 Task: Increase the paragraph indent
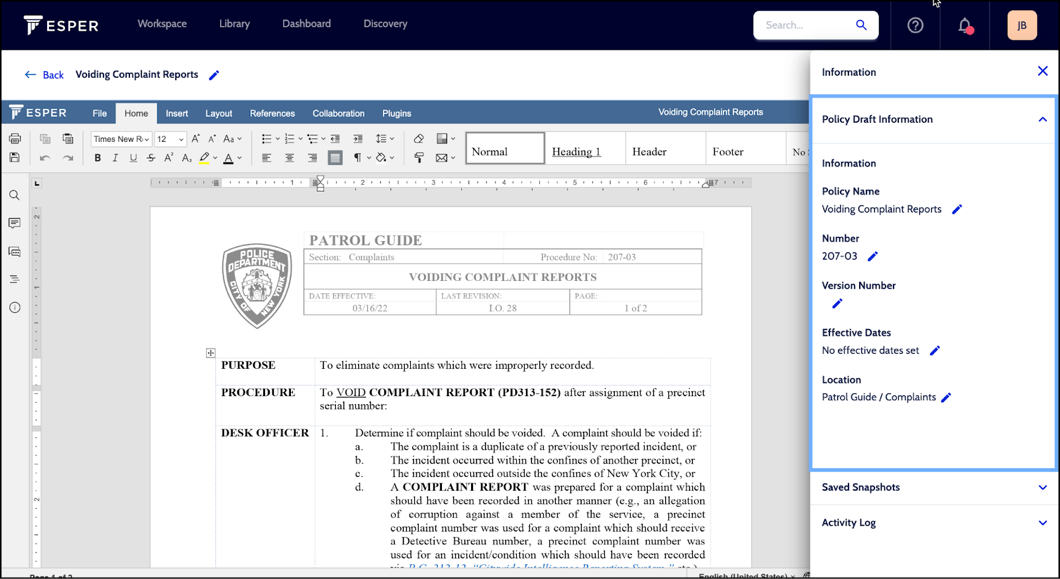tap(358, 139)
